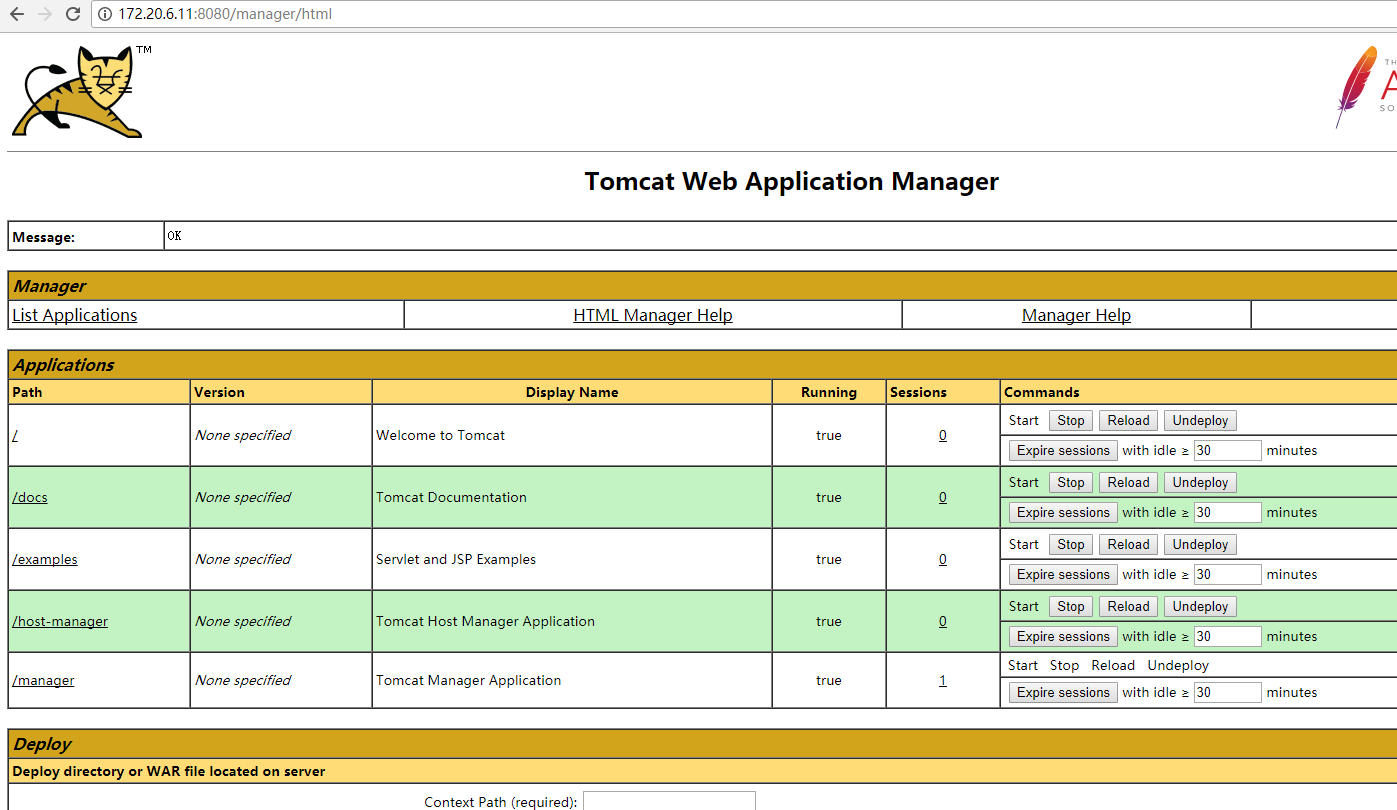
Task: View the 1 session for /manager
Action: 943,680
